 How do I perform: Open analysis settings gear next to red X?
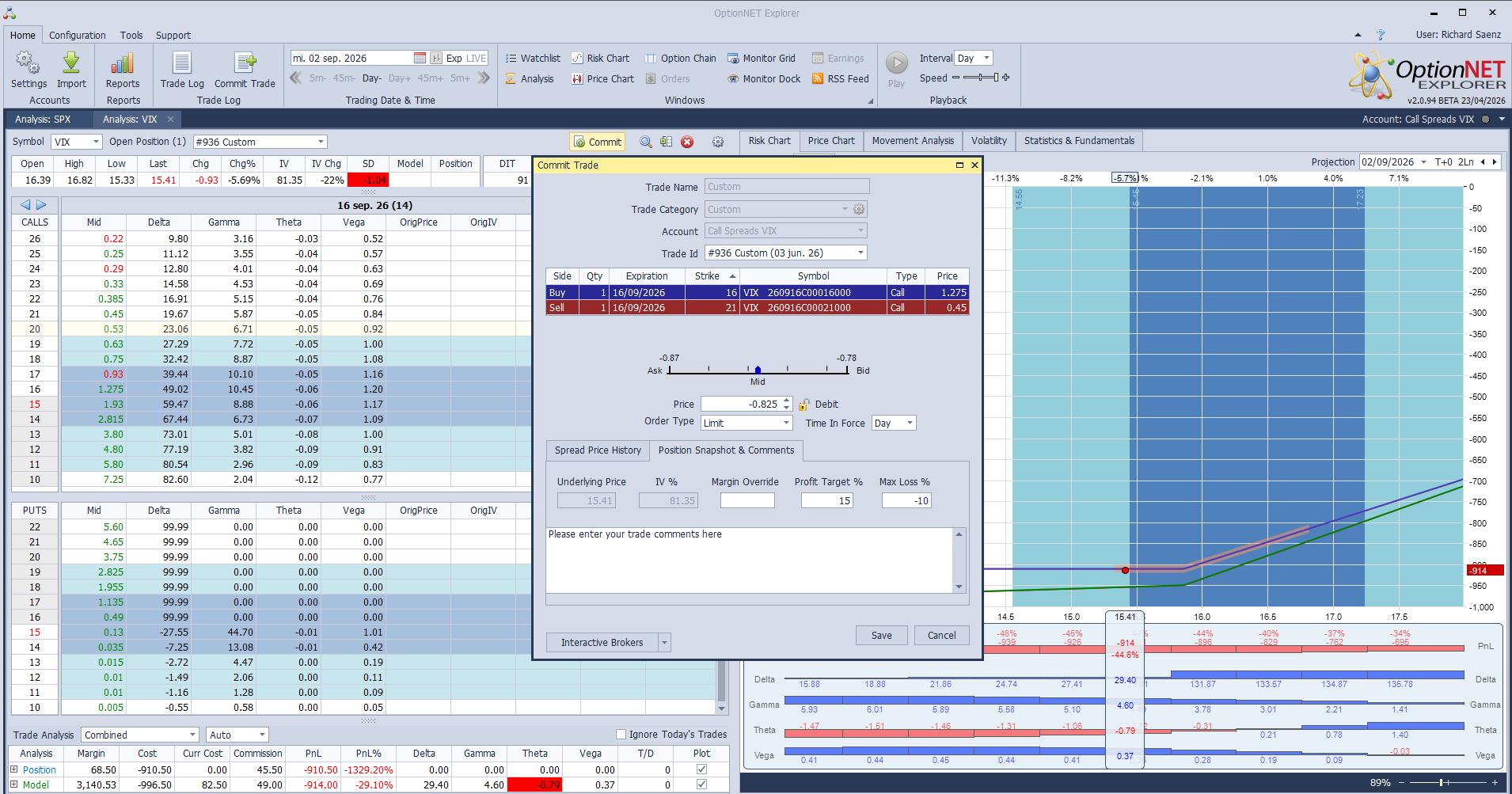tap(718, 142)
